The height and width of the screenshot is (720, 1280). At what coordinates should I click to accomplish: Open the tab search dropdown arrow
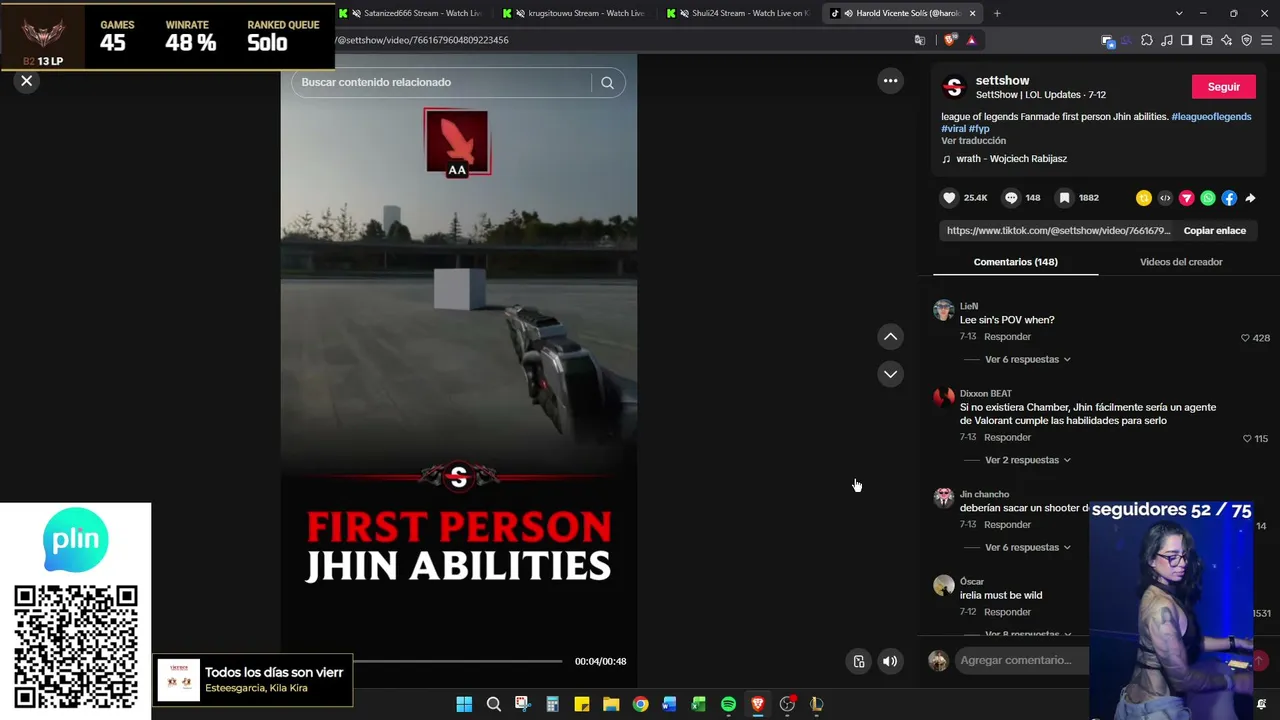(x=1179, y=13)
